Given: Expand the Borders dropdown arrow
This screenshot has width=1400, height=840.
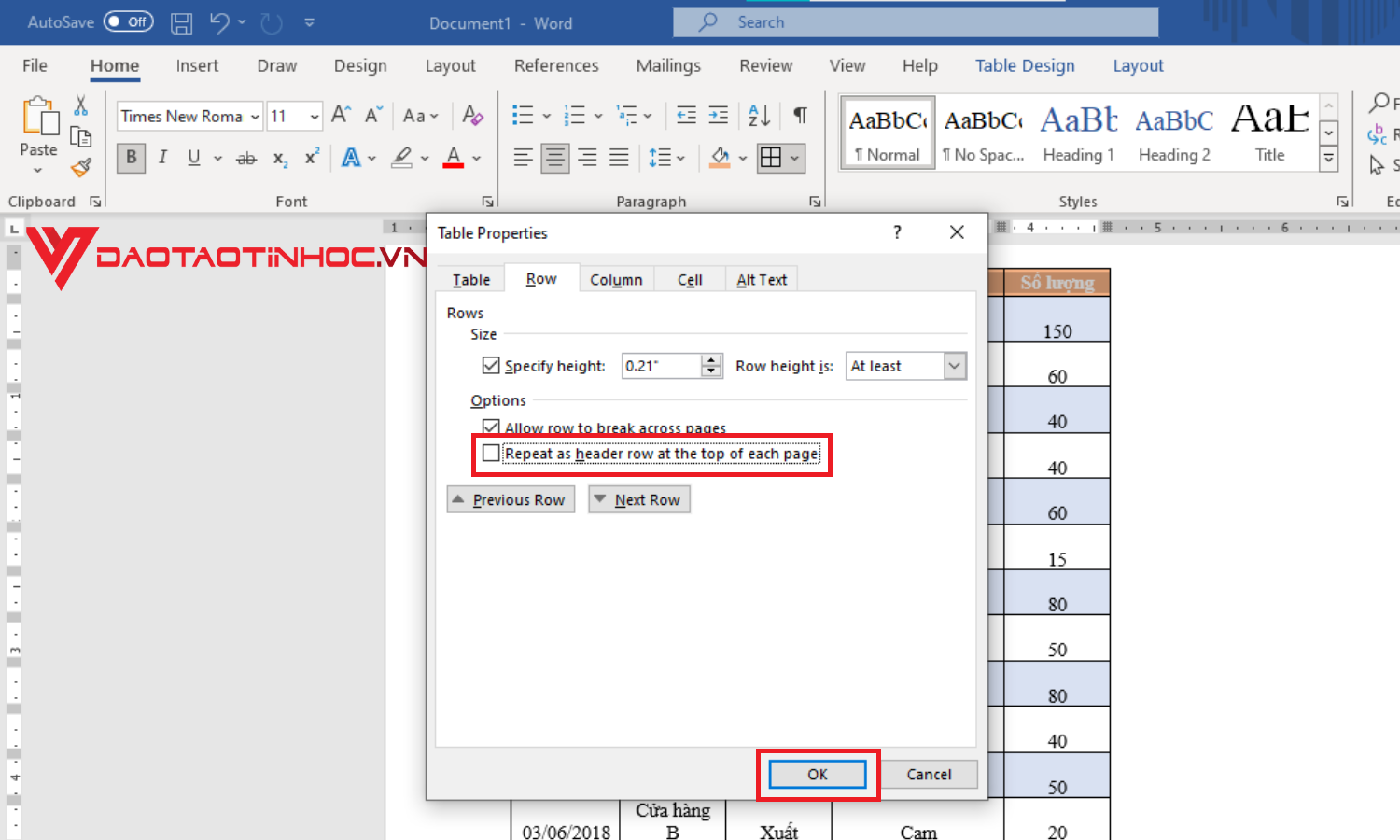Looking at the screenshot, I should pos(795,158).
